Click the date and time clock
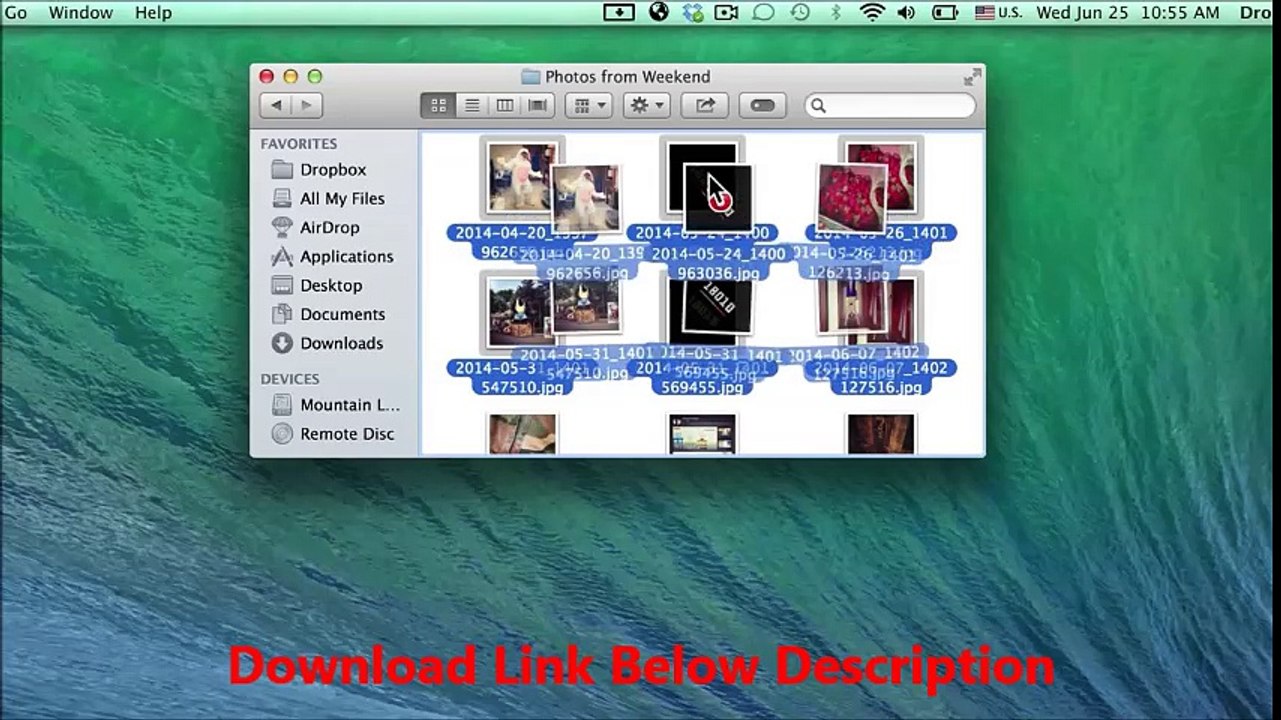Screen dimensions: 1281x720 pos(1128,13)
